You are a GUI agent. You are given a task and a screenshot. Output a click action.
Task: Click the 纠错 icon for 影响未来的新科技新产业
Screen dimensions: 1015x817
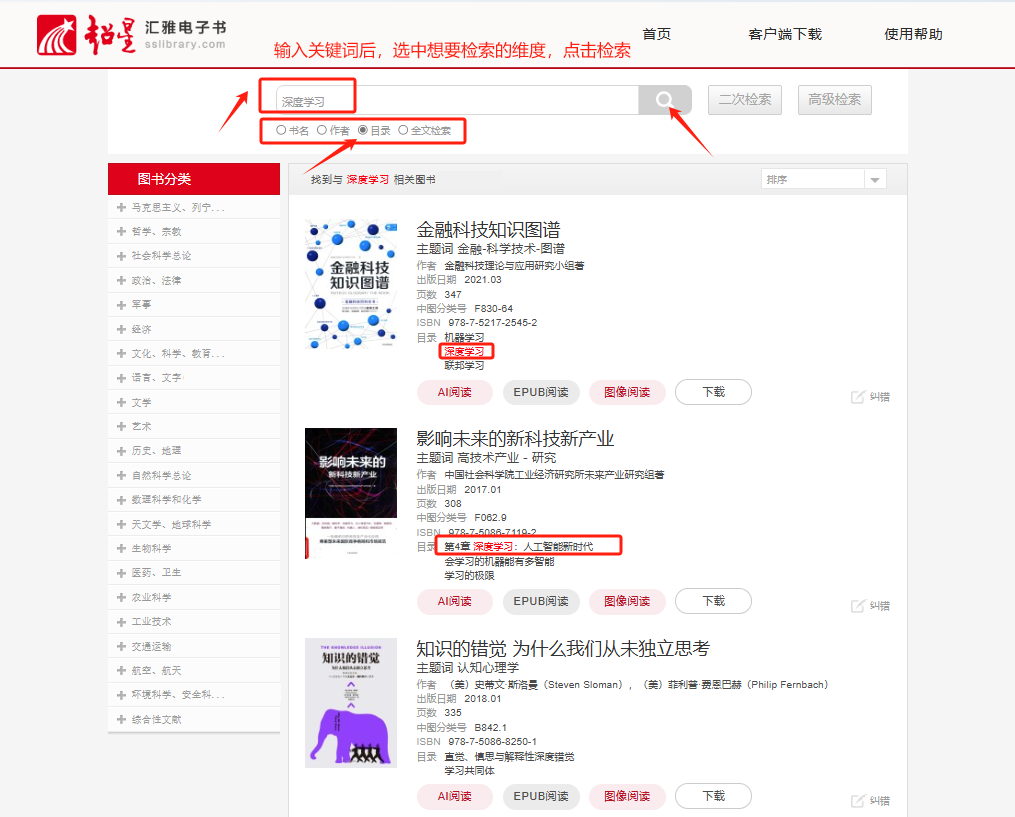point(858,606)
